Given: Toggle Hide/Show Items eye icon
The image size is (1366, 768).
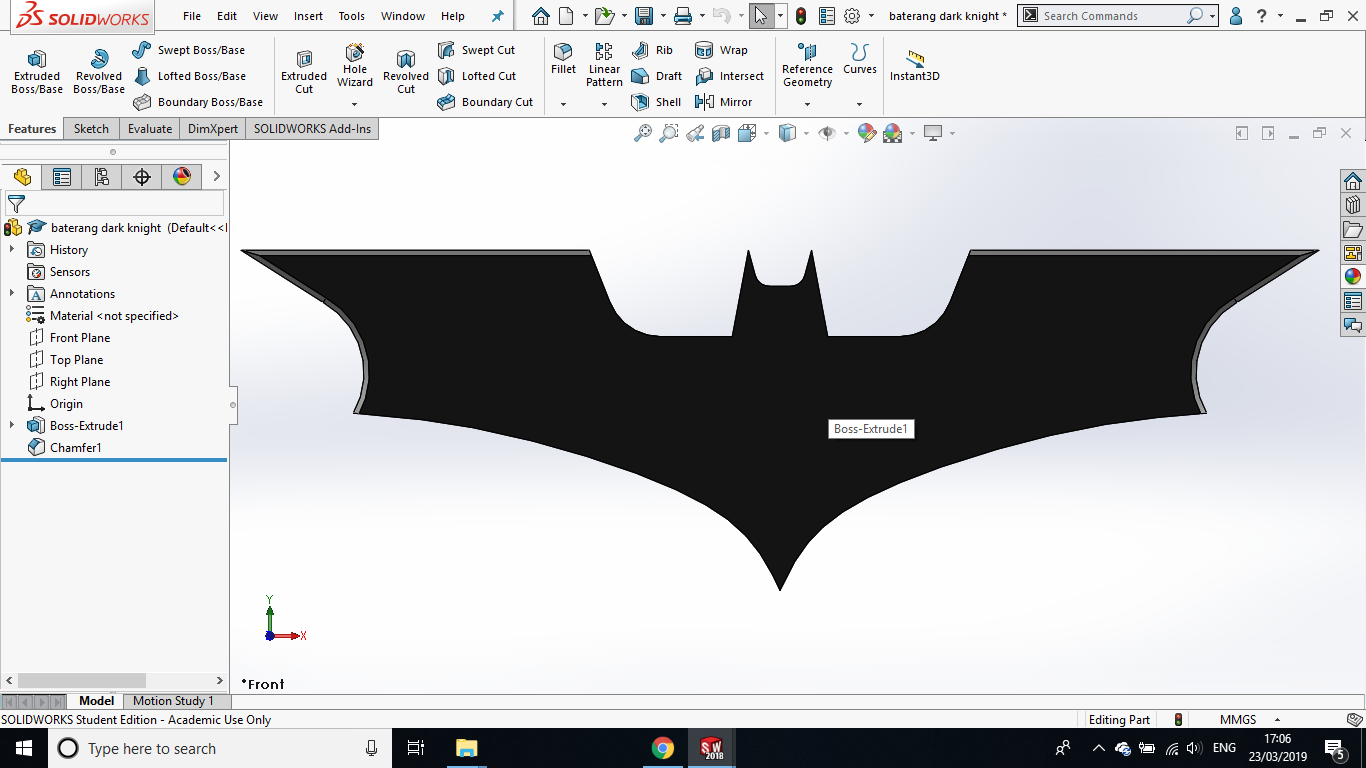Looking at the screenshot, I should tap(827, 133).
